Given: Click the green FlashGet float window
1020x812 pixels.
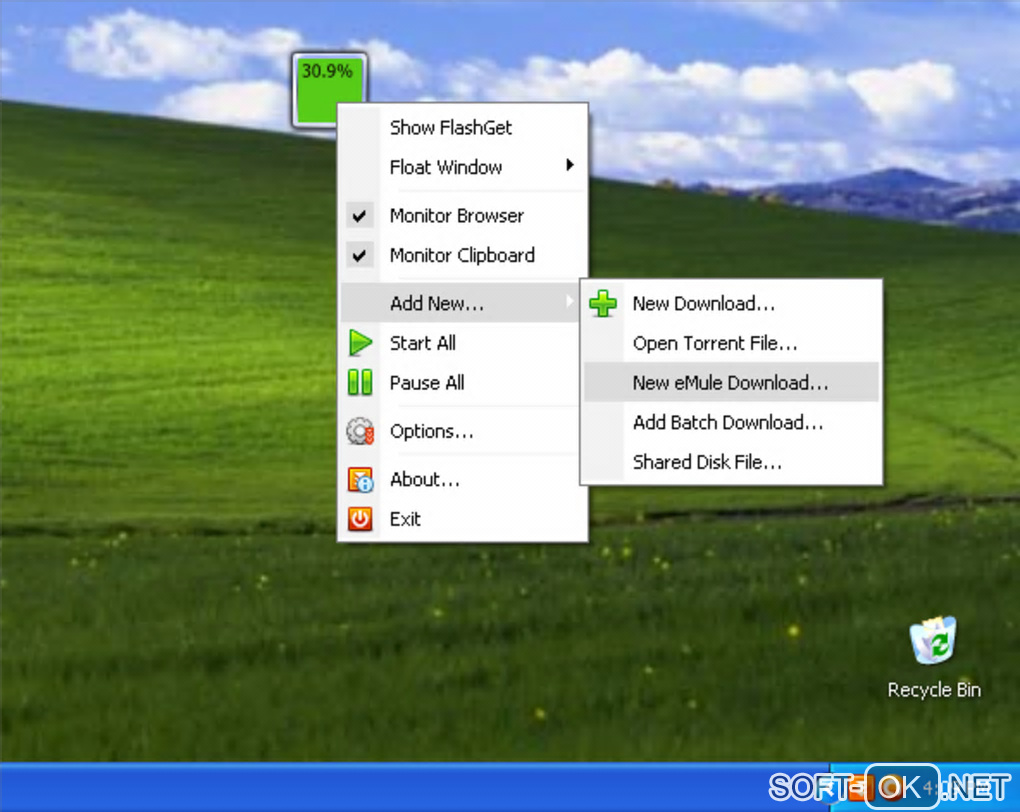Looking at the screenshot, I should [329, 90].
